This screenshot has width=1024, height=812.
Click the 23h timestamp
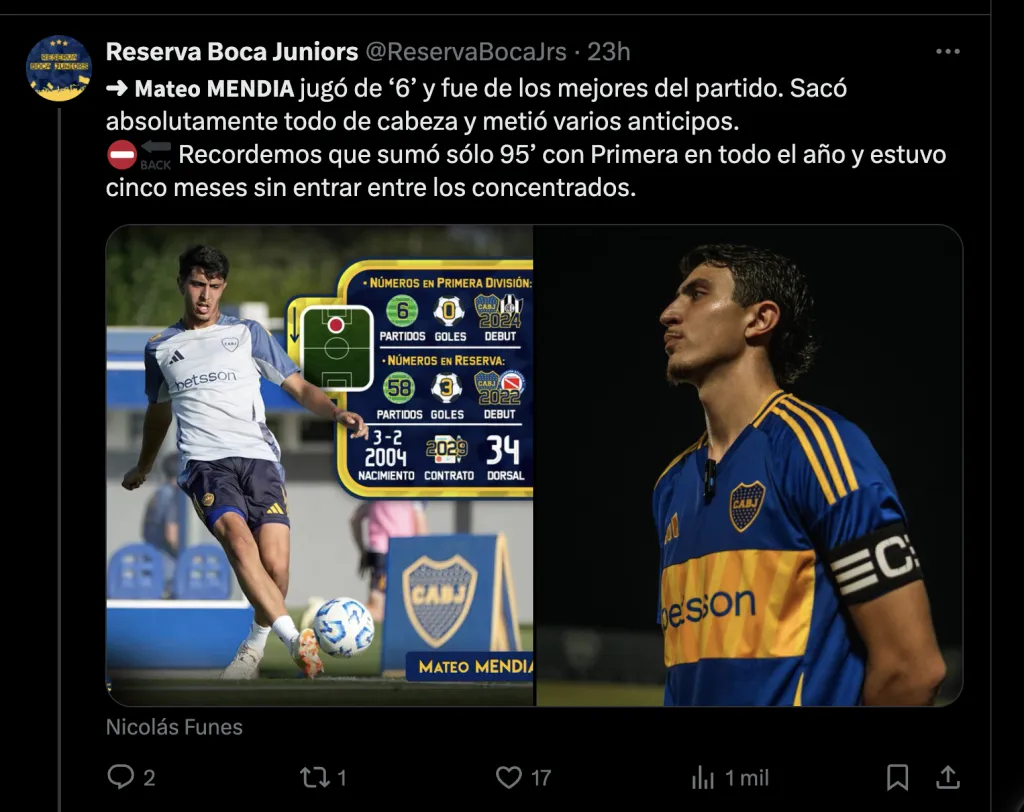point(608,52)
